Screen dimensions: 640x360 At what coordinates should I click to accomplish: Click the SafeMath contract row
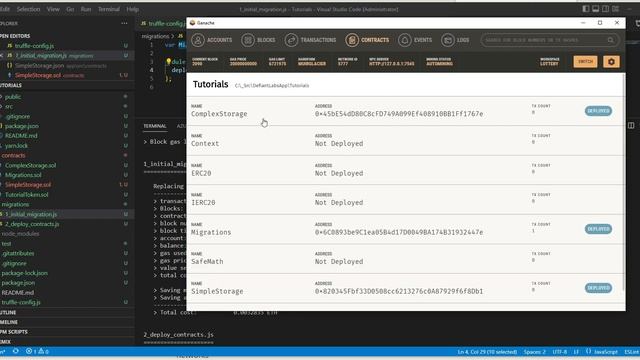click(x=406, y=259)
